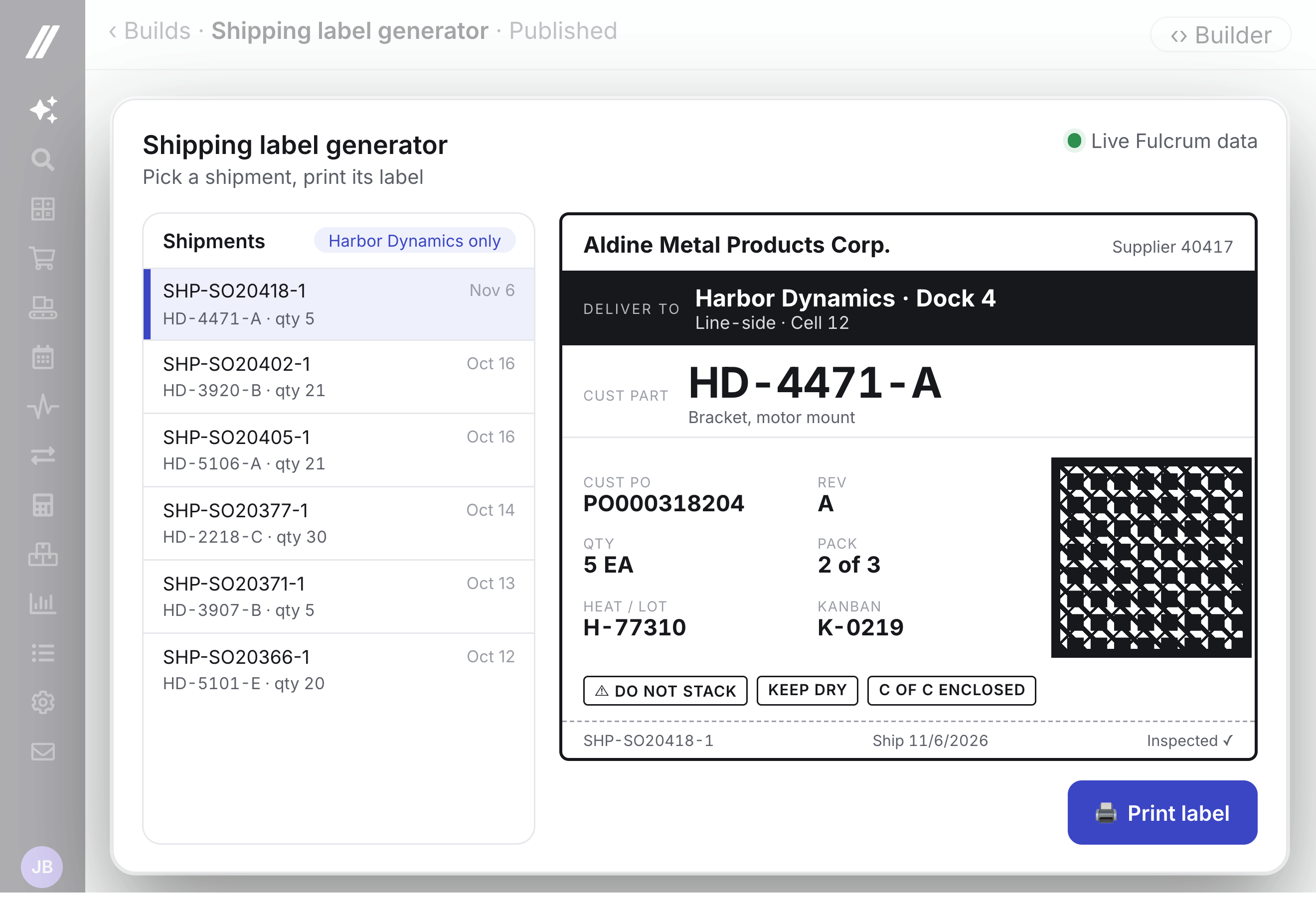Click the Shipping label generator breadcrumb title
The width and height of the screenshot is (1316, 897).
tap(350, 30)
